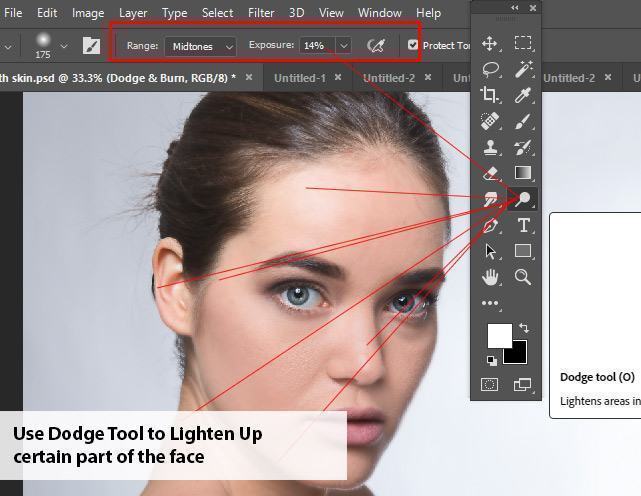
Task: Open the Filter menu
Action: 261,13
